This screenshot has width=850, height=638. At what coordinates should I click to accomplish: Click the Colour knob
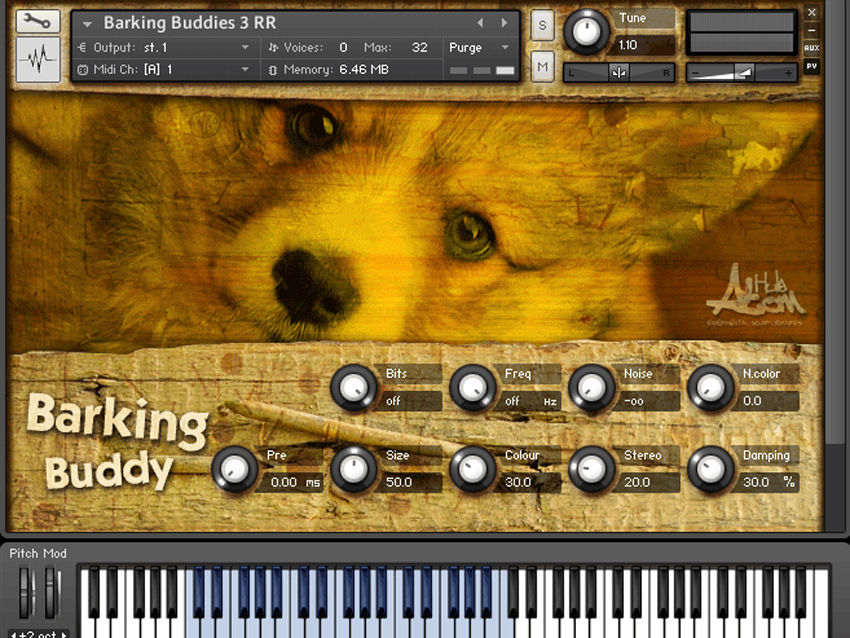click(x=473, y=469)
